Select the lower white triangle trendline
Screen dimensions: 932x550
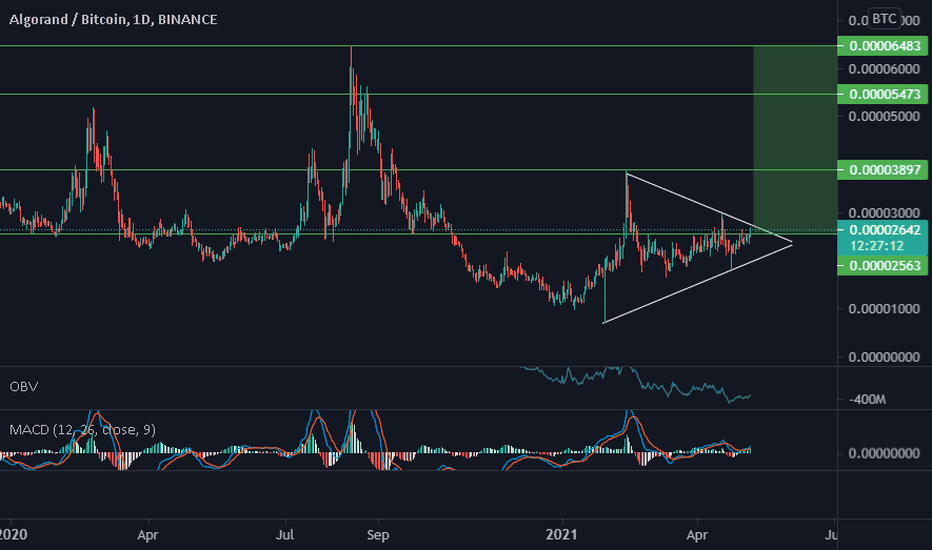point(698,283)
